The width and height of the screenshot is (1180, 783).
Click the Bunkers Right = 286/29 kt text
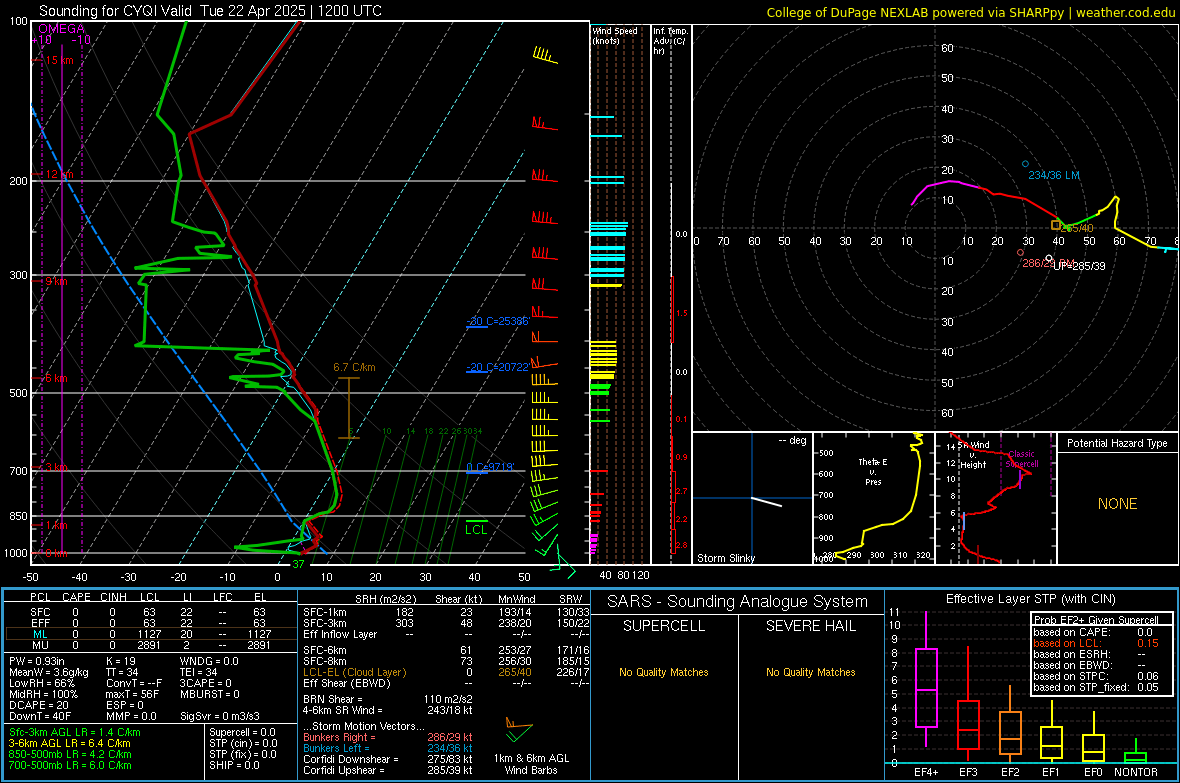coord(388,737)
